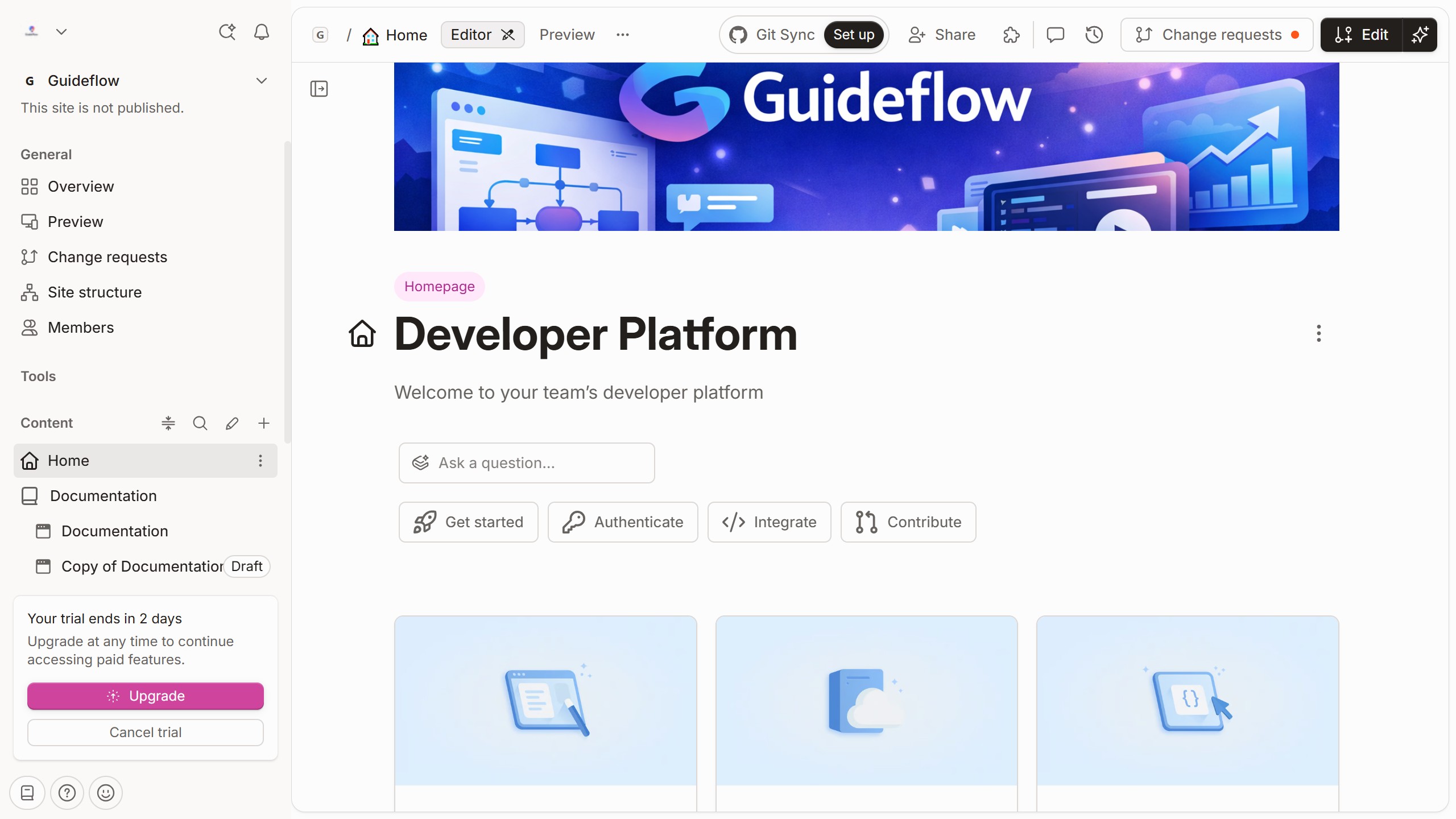The height and width of the screenshot is (819, 1456).
Task: Open the page actions vertical dots menu
Action: [x=1319, y=333]
